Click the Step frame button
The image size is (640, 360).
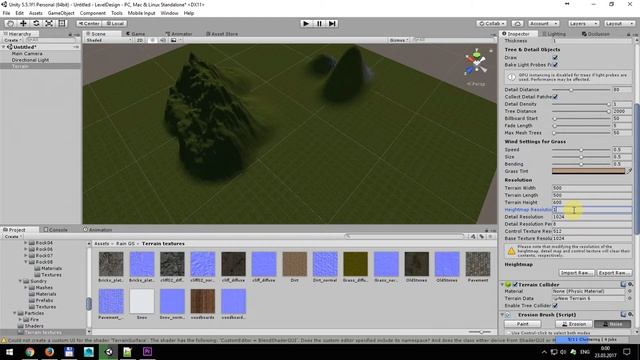coord(332,23)
